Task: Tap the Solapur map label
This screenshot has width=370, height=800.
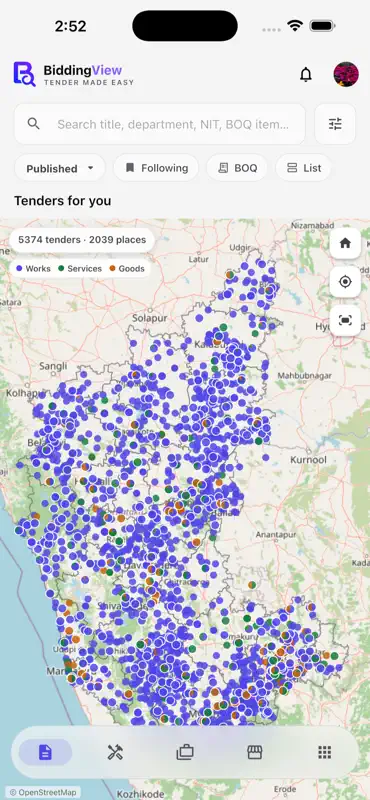Action: pos(150,318)
